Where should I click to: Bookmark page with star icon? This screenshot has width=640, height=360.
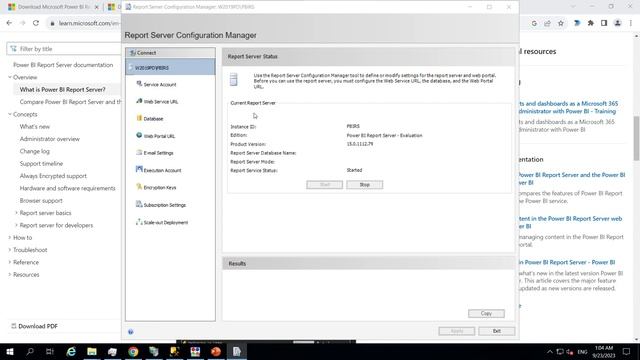[561, 23]
